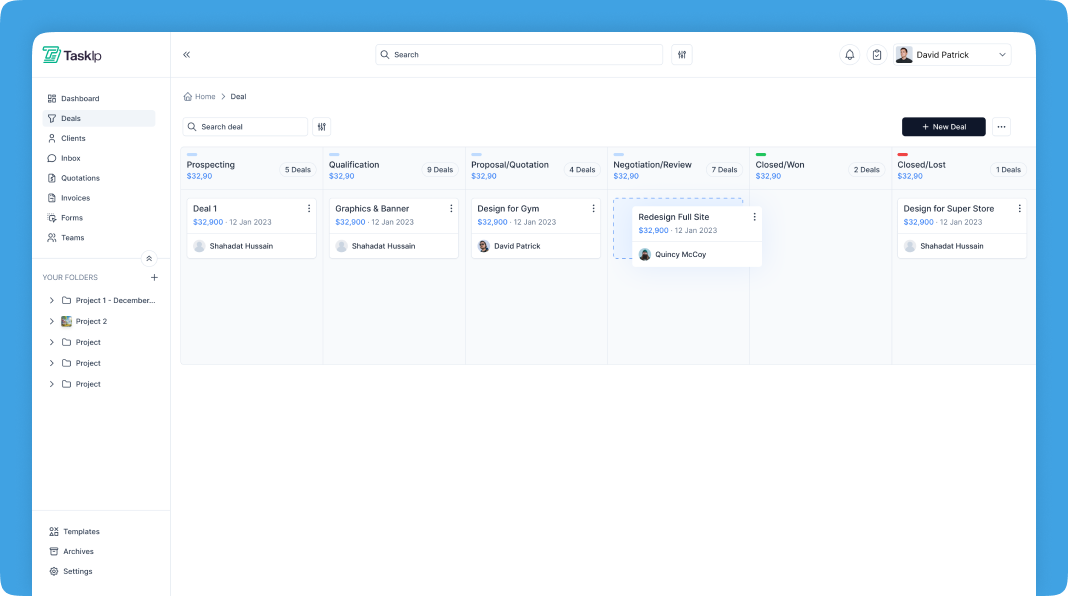This screenshot has width=1068, height=596.
Task: Open Home via the breadcrumb link
Action: pyautogui.click(x=205, y=96)
